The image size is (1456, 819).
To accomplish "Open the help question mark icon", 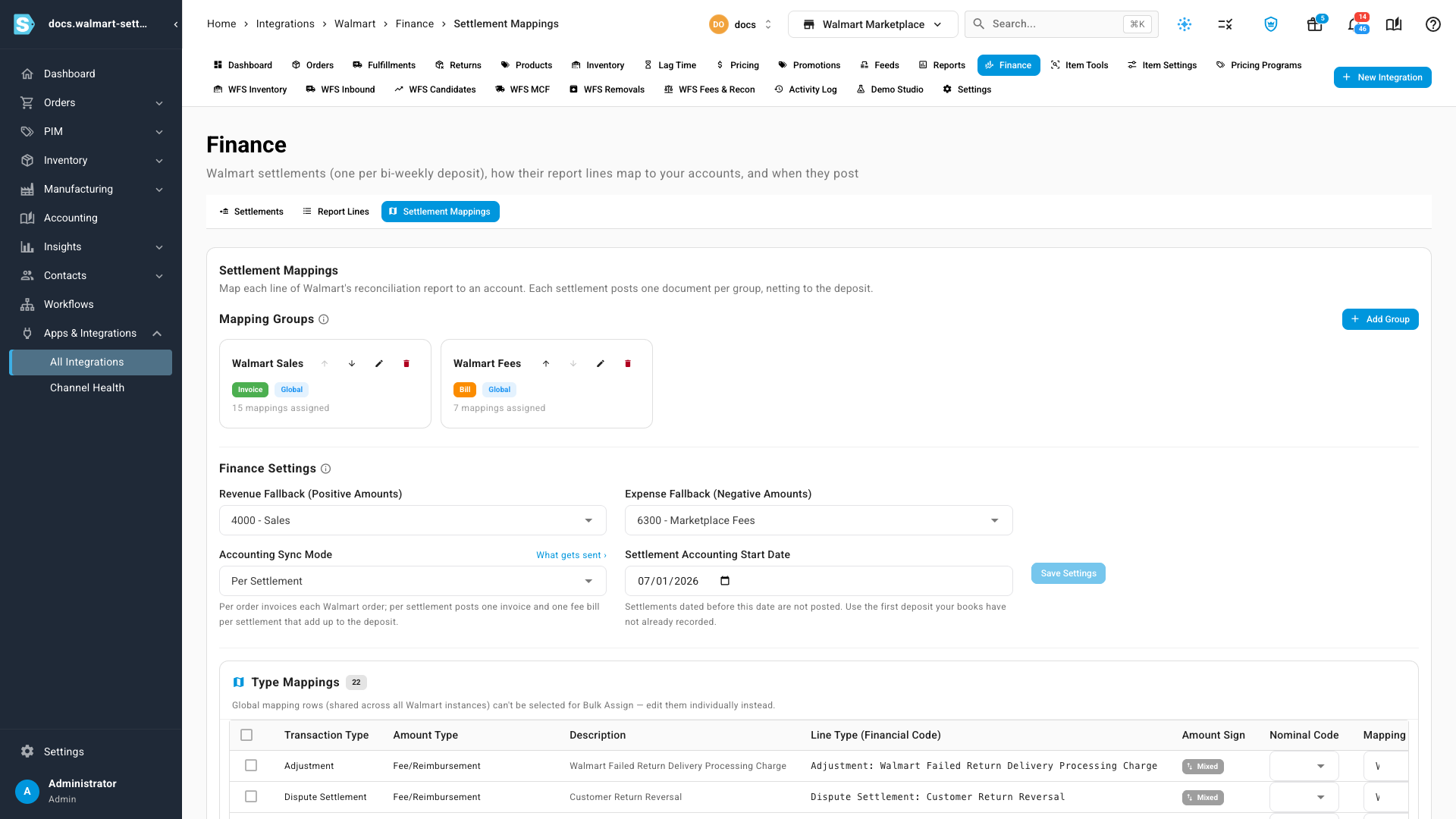I will [x=1433, y=24].
